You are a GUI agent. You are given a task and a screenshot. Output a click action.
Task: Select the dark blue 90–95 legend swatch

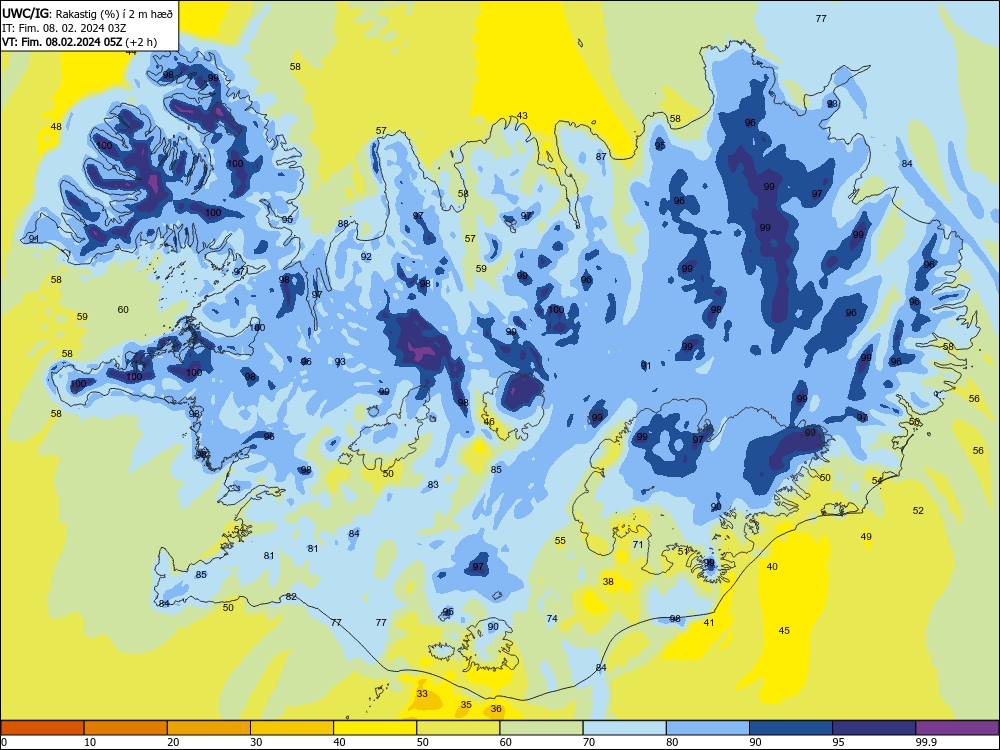click(791, 728)
